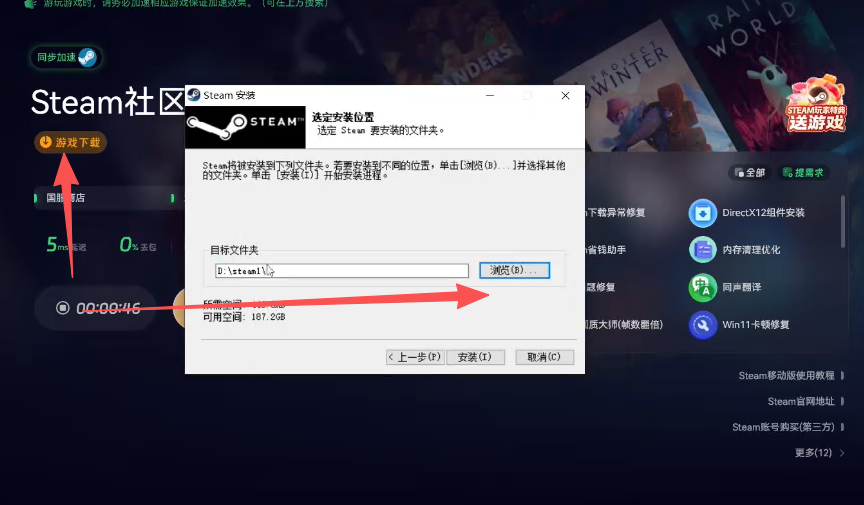Click 安装(I) to start installation
Viewport: 864px width, 505px height.
click(474, 357)
